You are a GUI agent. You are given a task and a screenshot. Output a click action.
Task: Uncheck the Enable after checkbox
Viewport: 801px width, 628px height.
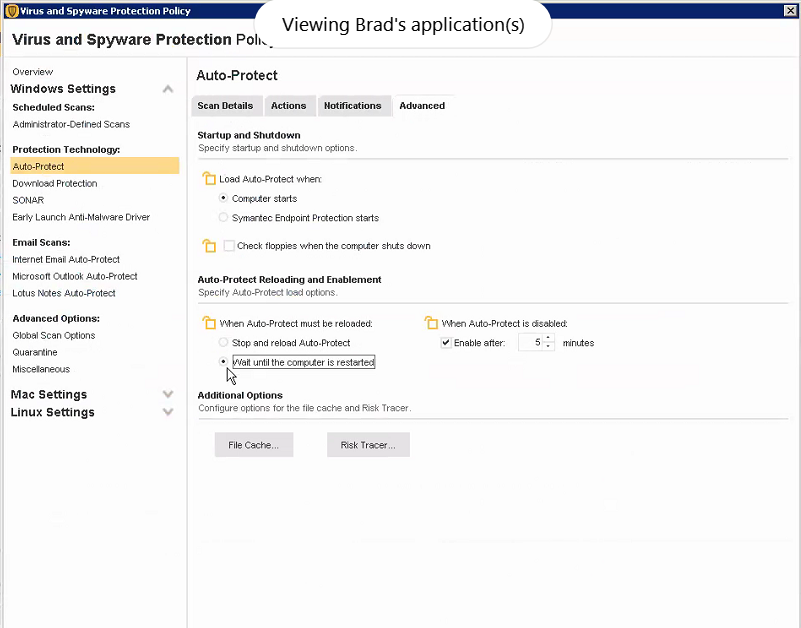tap(446, 343)
